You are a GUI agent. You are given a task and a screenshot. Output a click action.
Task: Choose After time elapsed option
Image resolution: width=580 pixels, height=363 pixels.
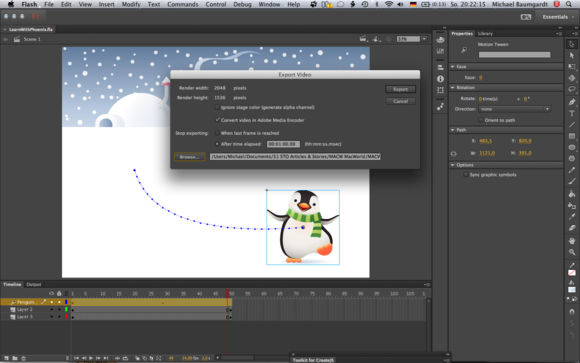[217, 144]
